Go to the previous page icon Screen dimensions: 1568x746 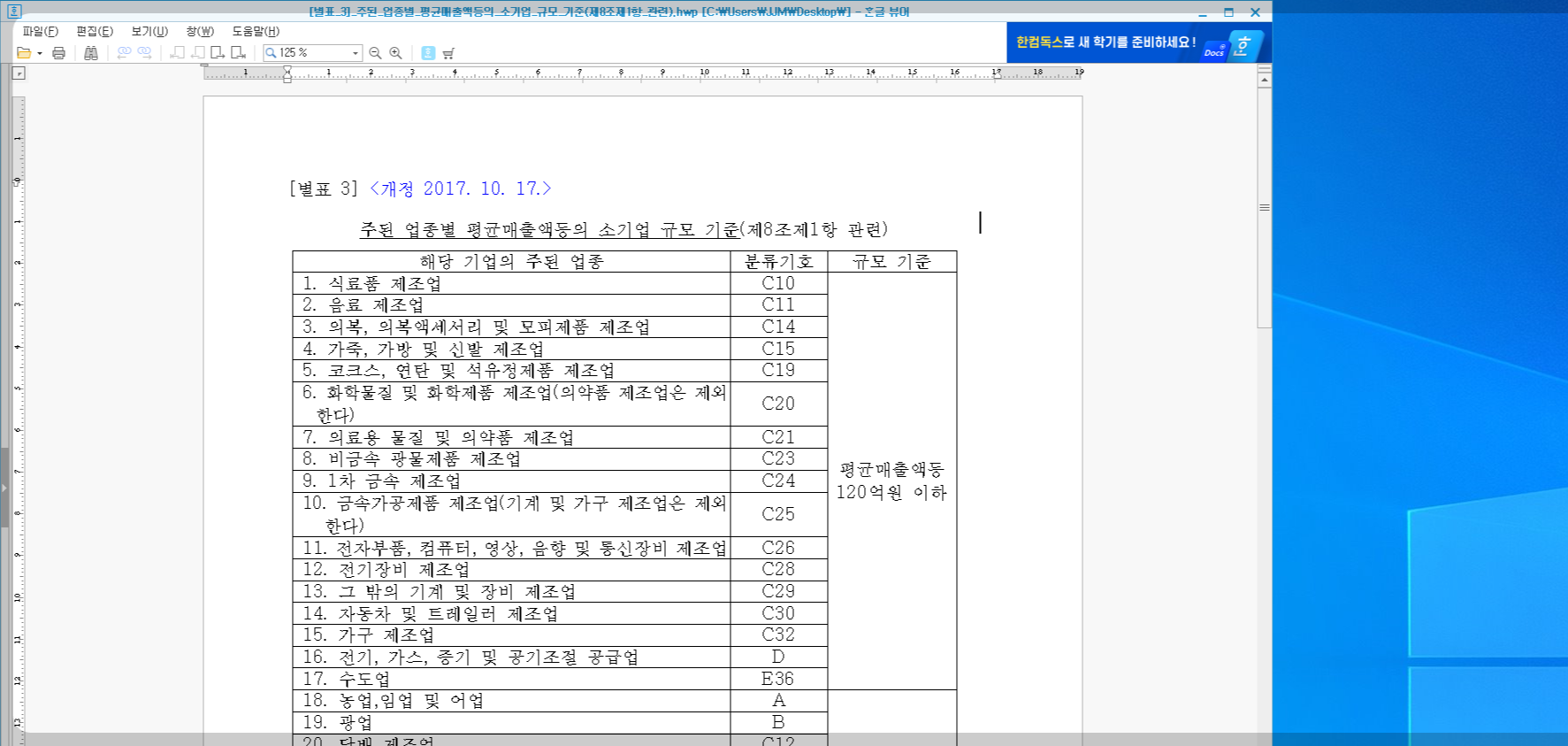click(x=198, y=53)
